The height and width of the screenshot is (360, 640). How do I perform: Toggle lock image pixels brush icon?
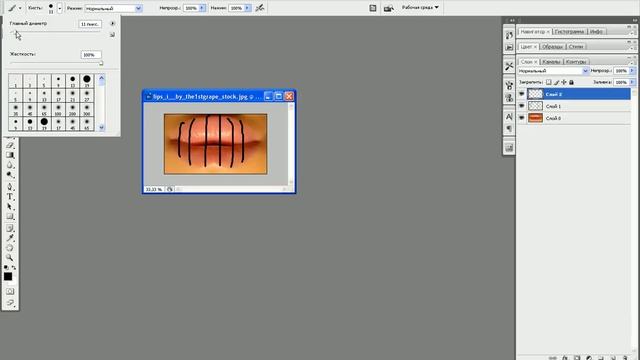pyautogui.click(x=556, y=82)
